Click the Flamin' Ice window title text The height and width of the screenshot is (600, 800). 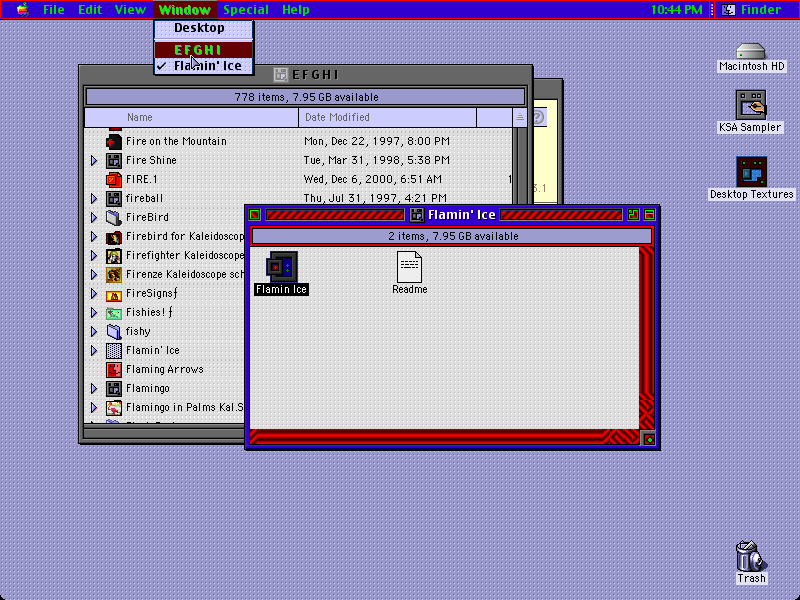coord(462,215)
